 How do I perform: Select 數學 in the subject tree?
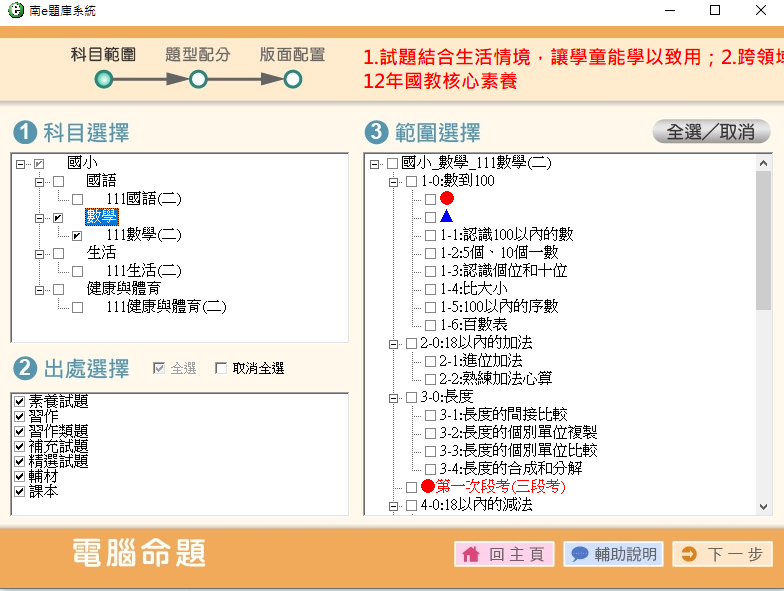tap(100, 217)
